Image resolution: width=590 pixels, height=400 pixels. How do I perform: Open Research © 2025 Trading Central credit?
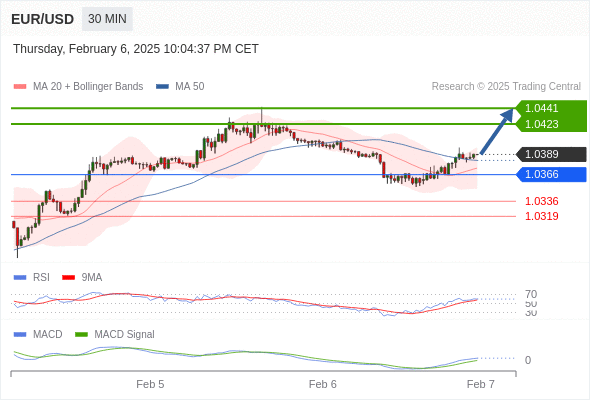point(506,87)
